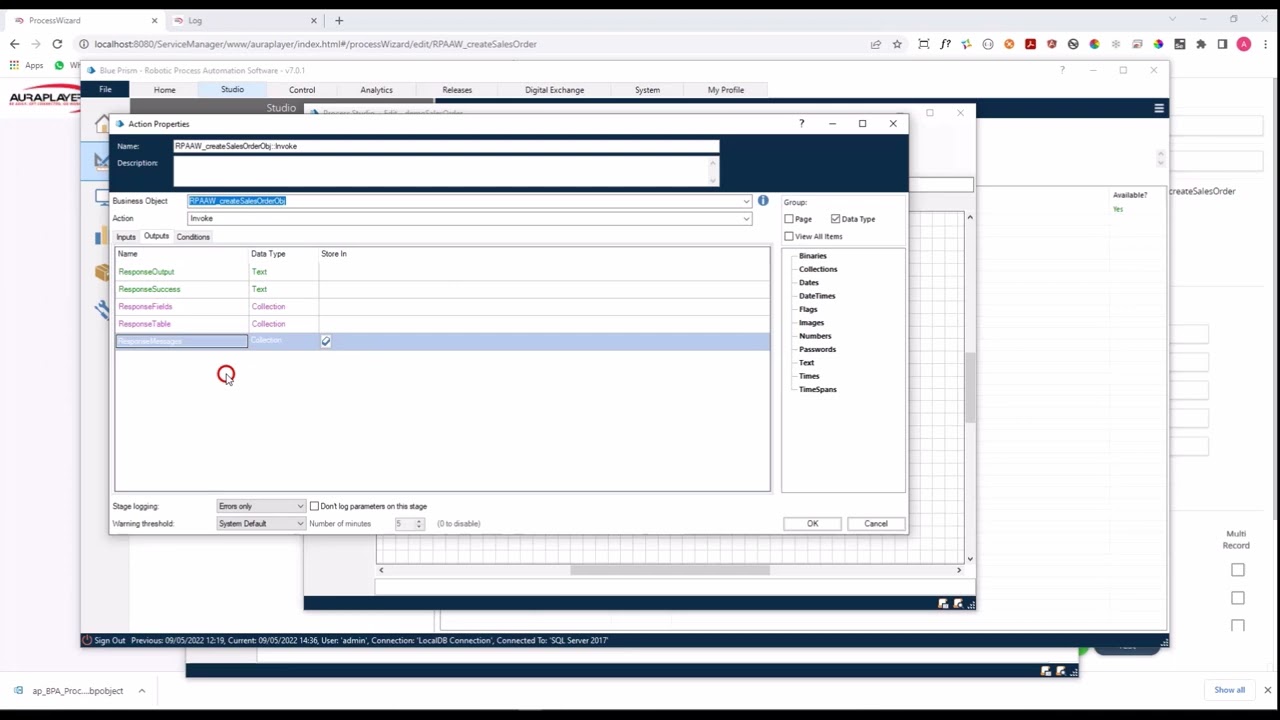1280x720 pixels.
Task: Click the vertical scrollbar right of data types
Action: click(x=969, y=388)
